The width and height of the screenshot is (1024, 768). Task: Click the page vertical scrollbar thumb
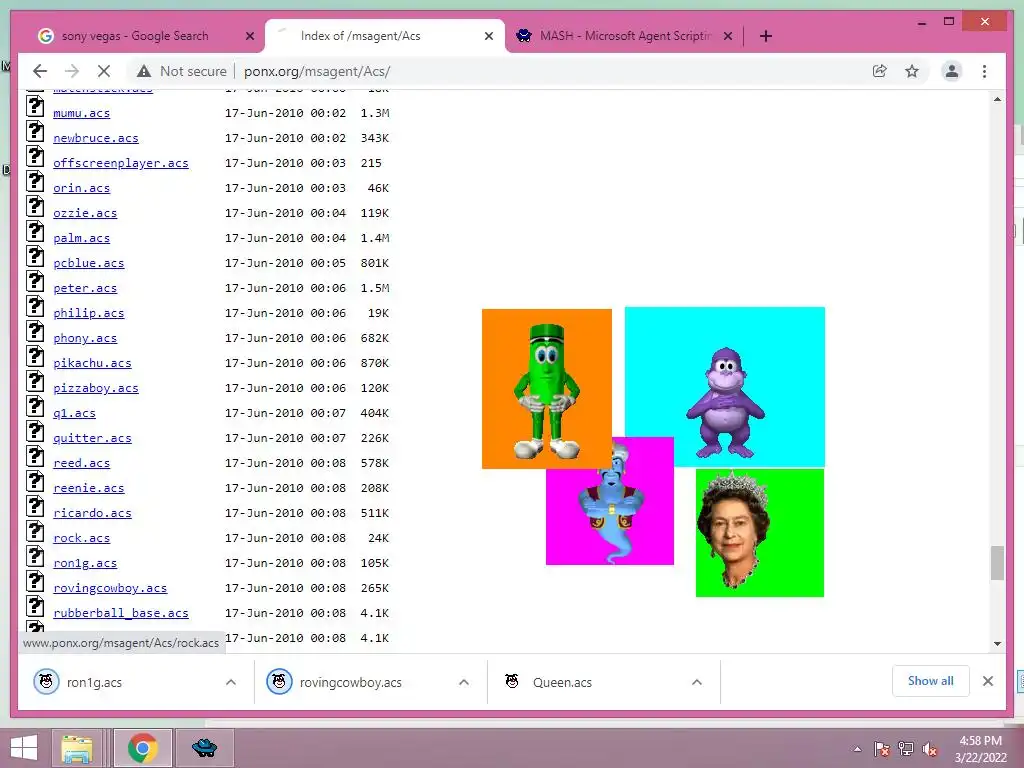(x=997, y=563)
